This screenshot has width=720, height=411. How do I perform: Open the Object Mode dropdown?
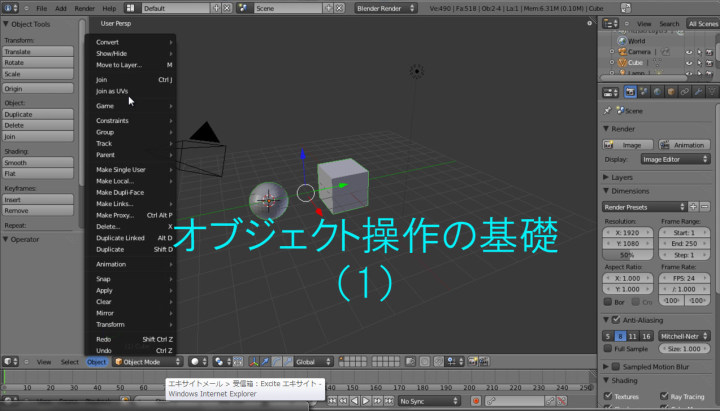point(148,361)
